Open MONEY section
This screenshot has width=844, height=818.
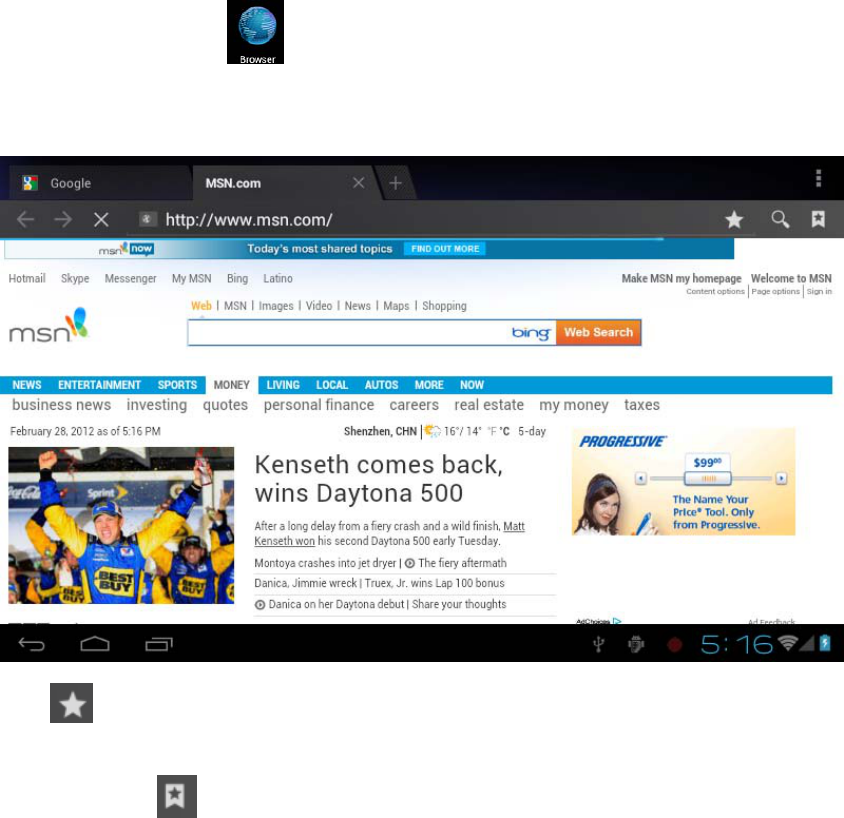231,385
